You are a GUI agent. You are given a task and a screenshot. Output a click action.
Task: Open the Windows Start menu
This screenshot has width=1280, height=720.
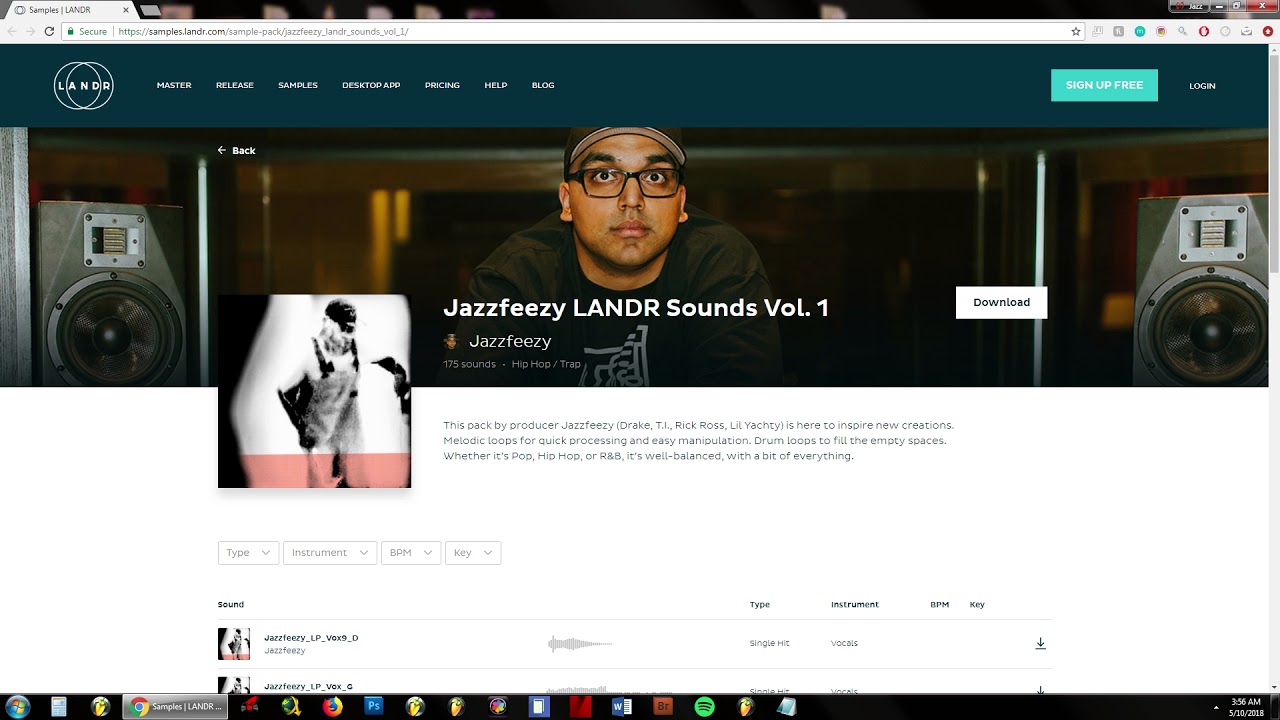tap(17, 706)
